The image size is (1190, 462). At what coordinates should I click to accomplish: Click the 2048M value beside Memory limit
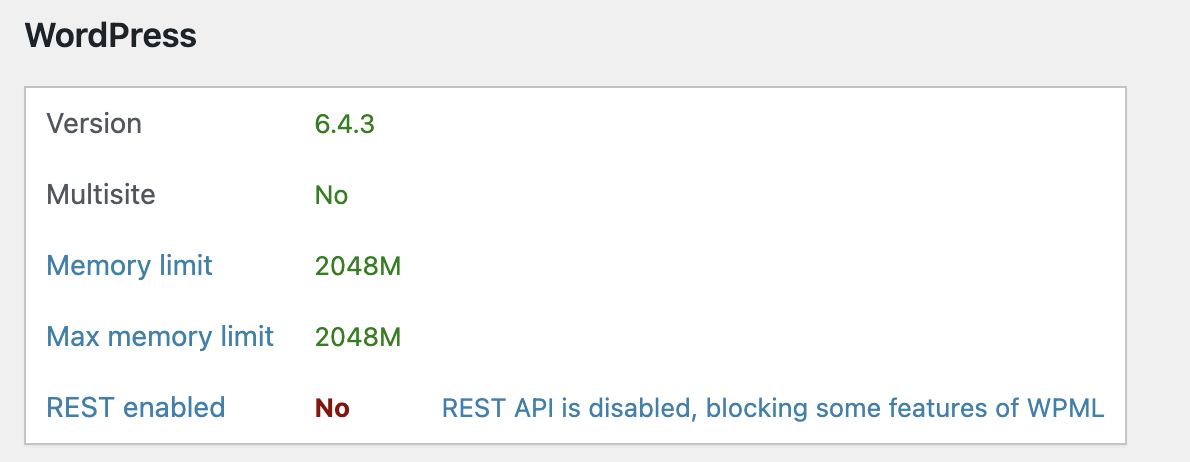[x=357, y=266]
